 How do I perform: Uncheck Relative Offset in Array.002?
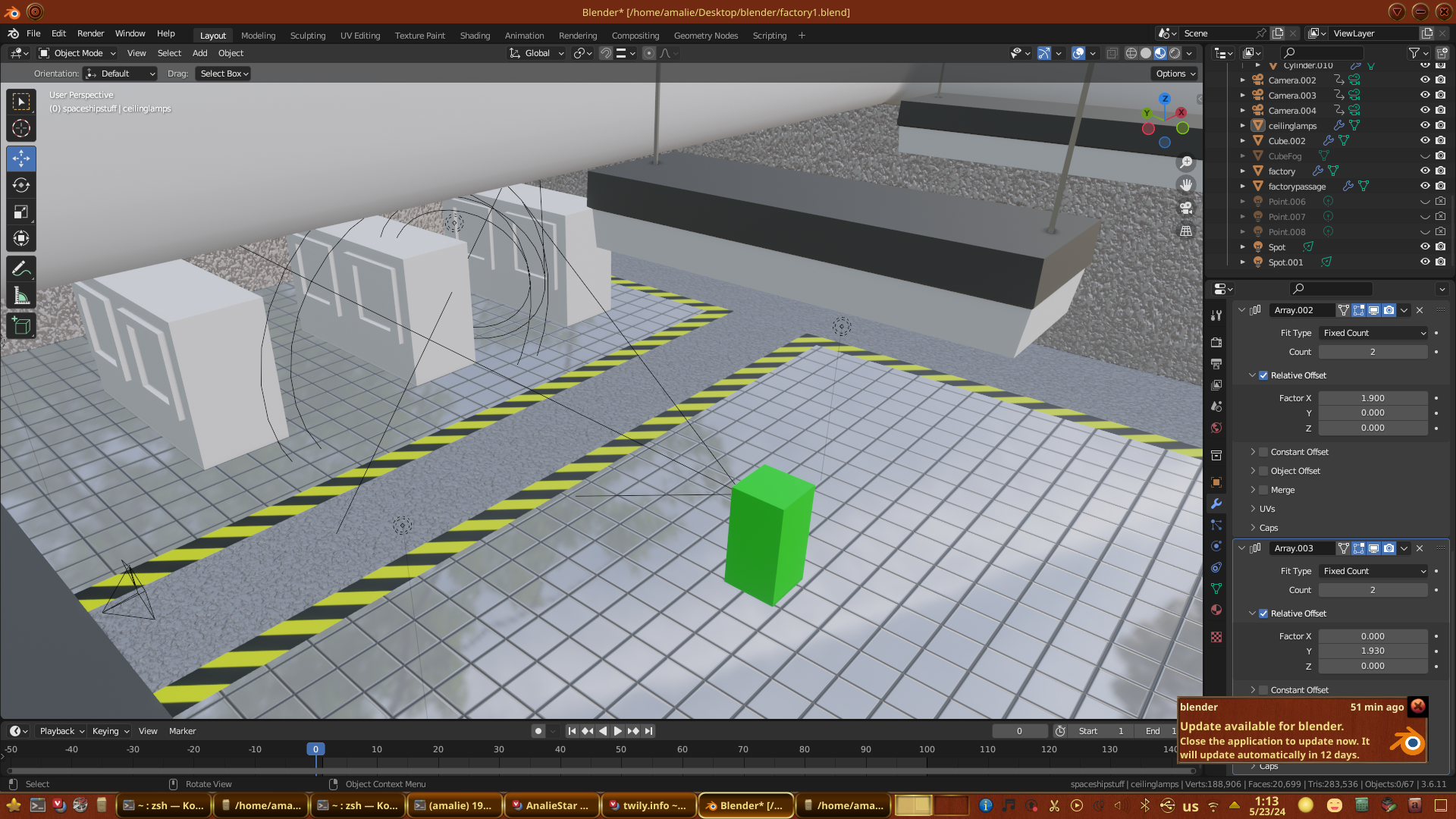(x=1263, y=375)
